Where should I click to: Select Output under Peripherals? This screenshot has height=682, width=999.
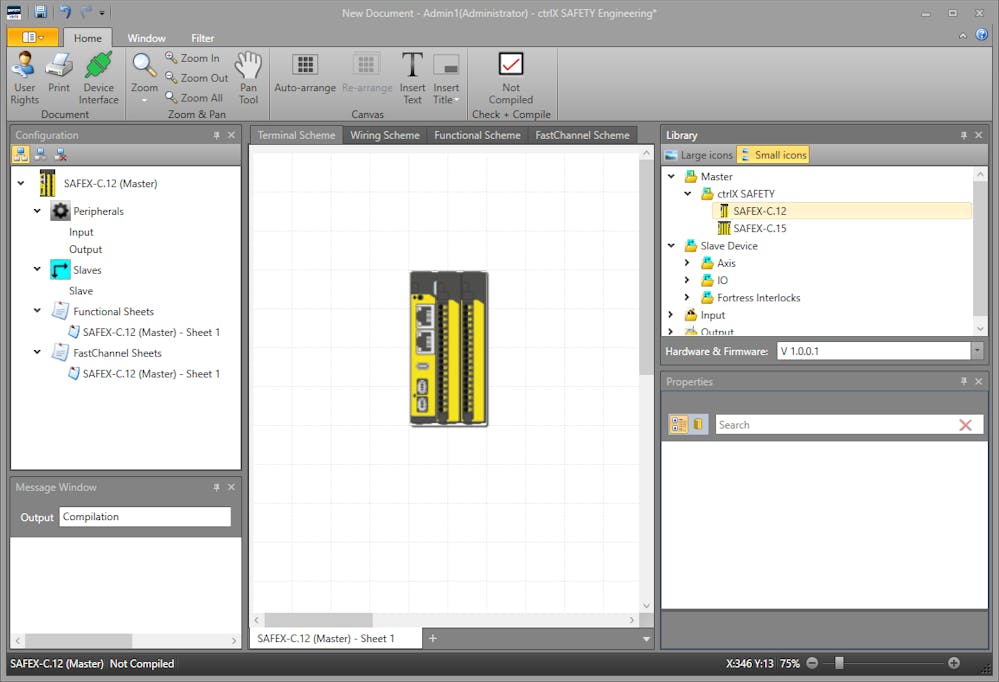pyautogui.click(x=85, y=249)
